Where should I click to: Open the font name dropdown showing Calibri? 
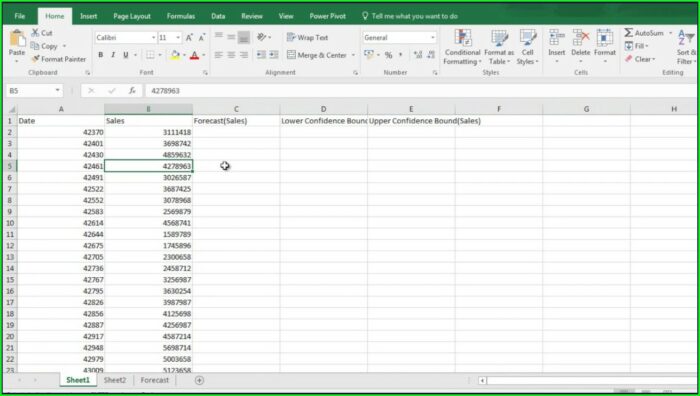point(154,38)
